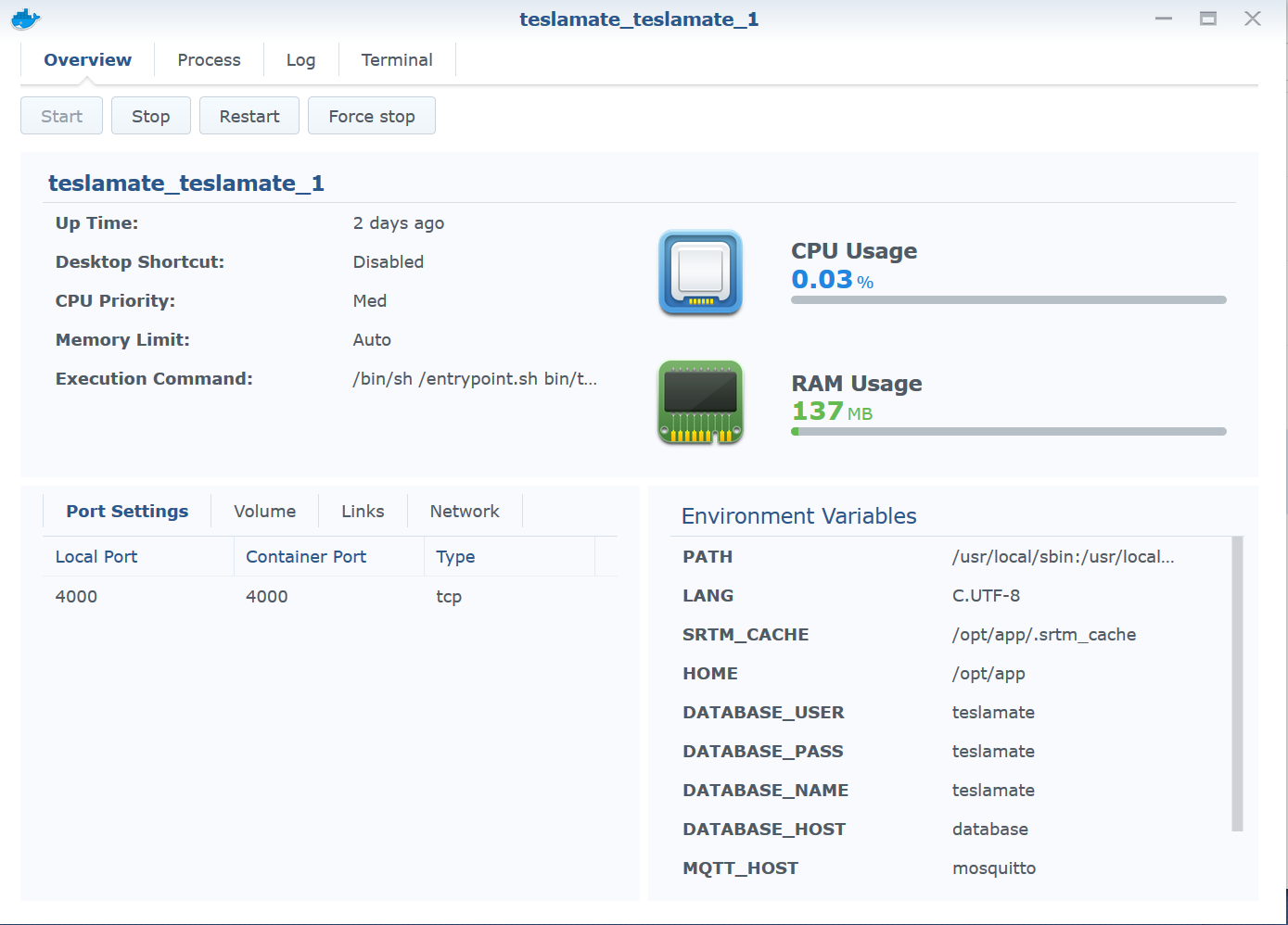Click the tcp type cell

click(x=449, y=597)
